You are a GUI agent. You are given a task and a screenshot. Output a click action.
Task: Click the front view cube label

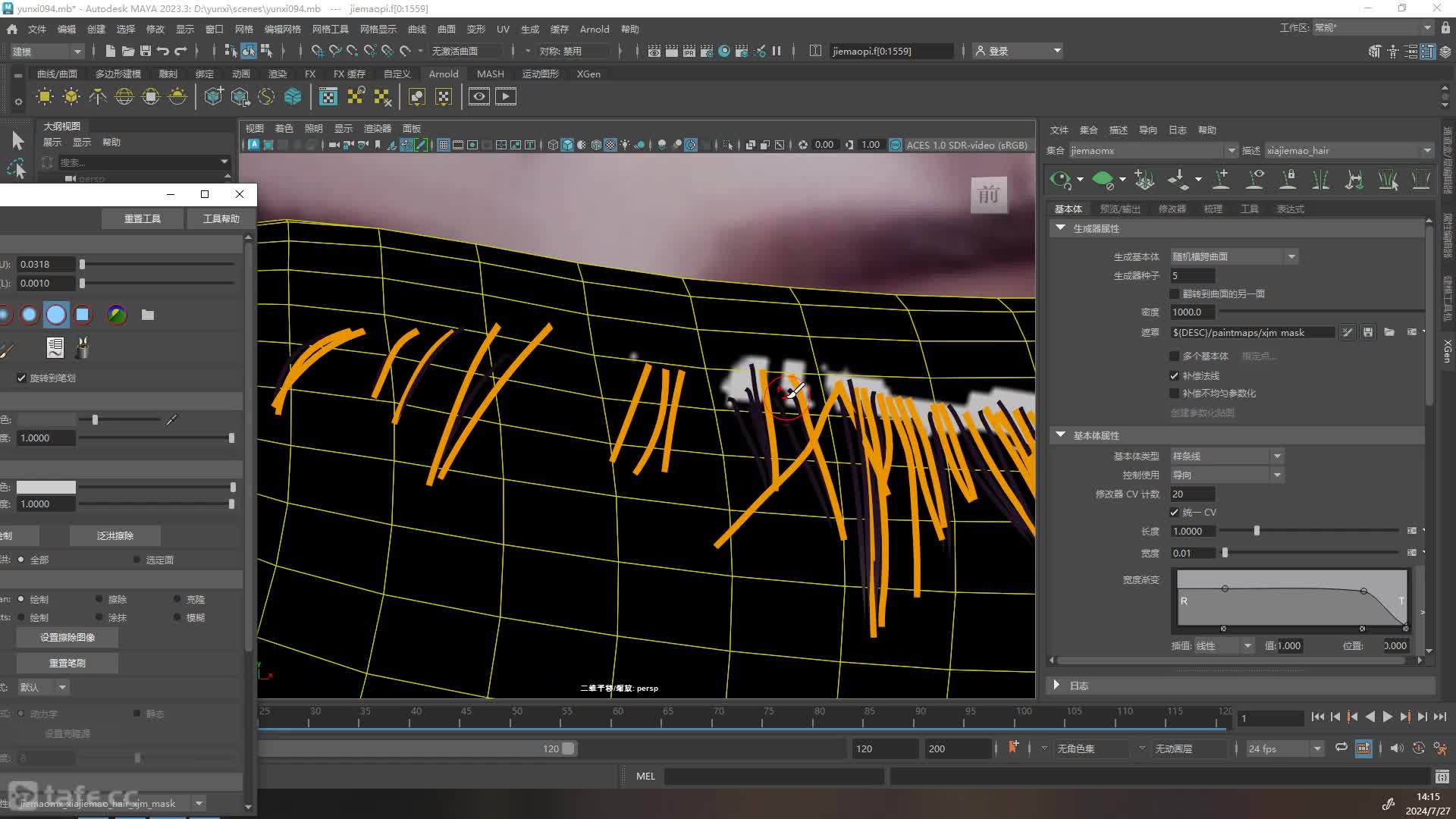(x=989, y=195)
